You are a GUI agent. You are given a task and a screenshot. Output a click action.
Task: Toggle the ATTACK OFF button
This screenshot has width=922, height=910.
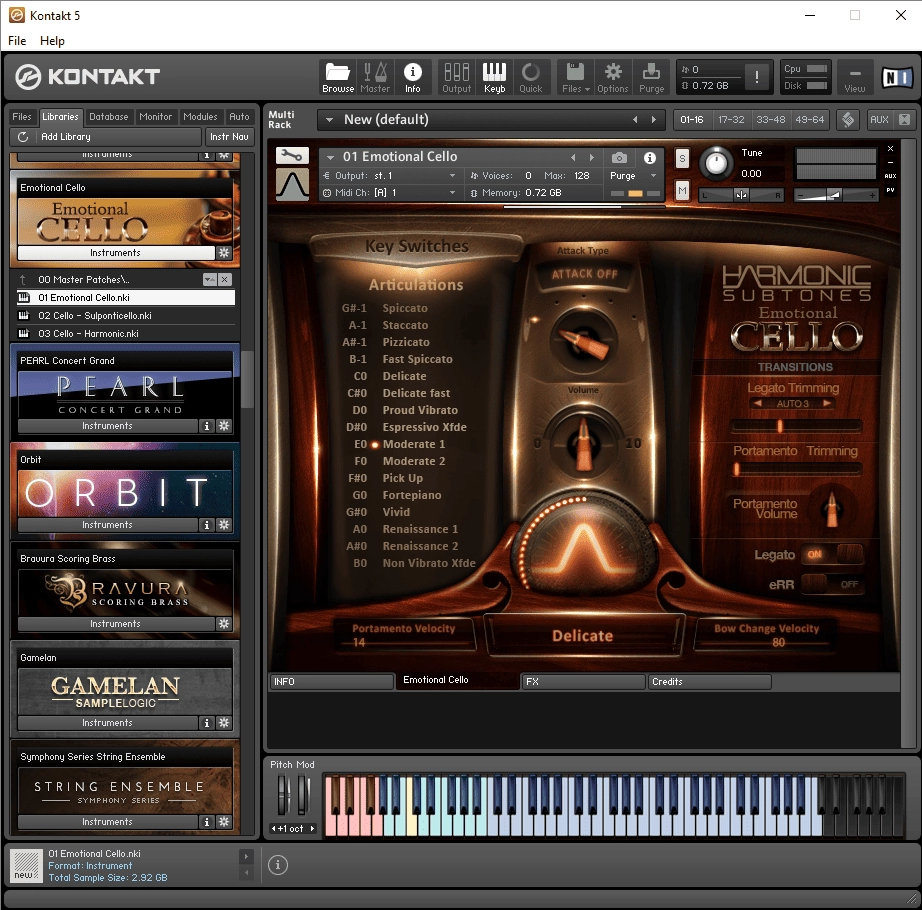click(x=584, y=274)
